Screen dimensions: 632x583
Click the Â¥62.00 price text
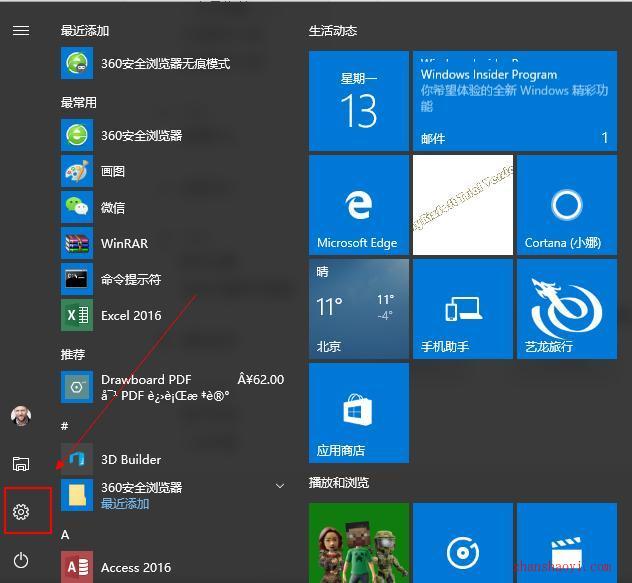pyautogui.click(x=261, y=379)
